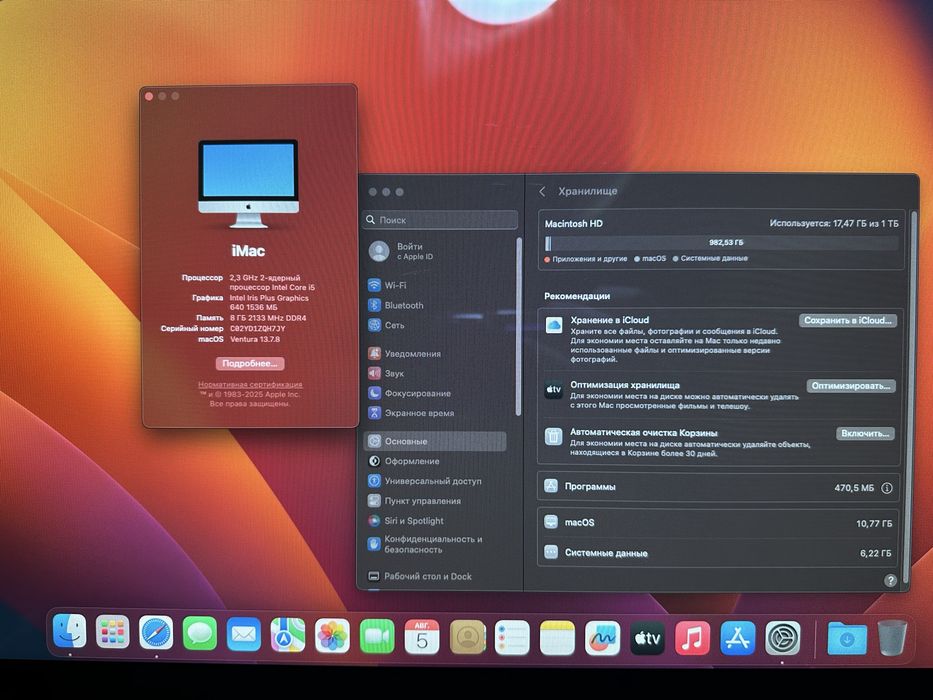
Task: Close the iMac about window
Action: [149, 96]
